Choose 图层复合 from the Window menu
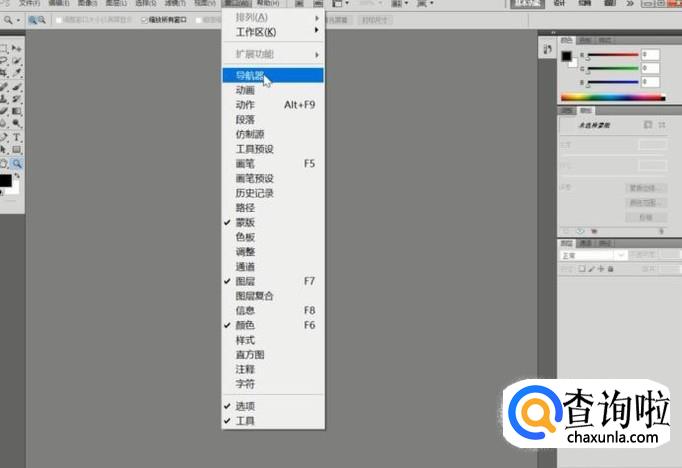This screenshot has width=682, height=468. [273, 296]
